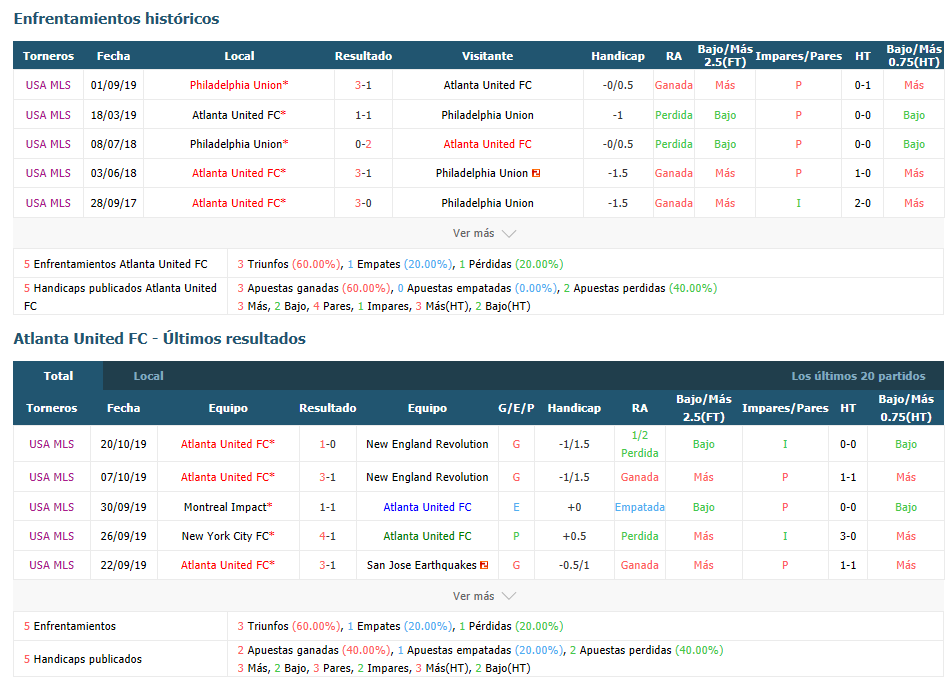Open the 1-1 result on 18/03/19

[363, 115]
